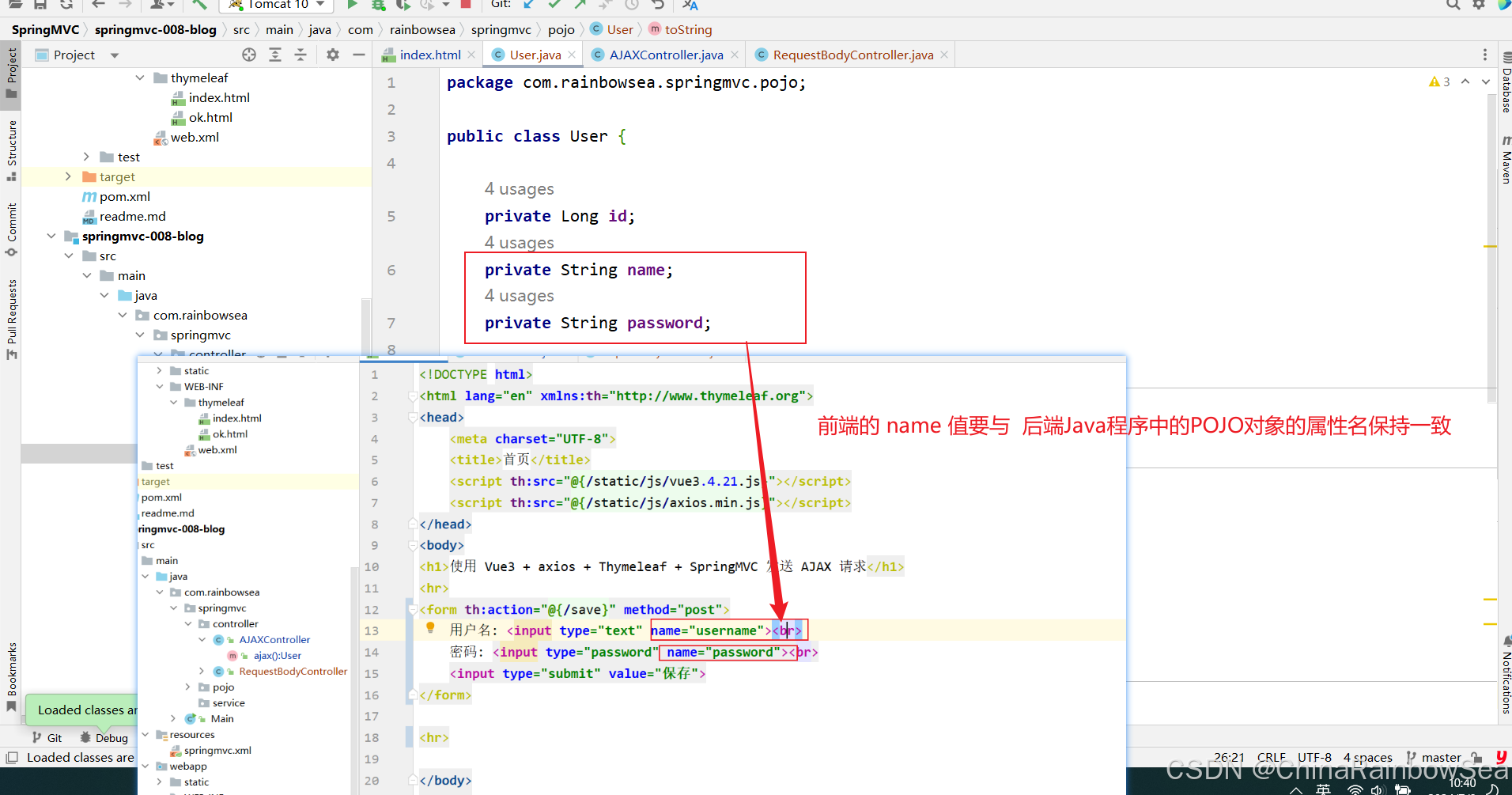Open Search Everywhere magnifier

coord(1453,5)
